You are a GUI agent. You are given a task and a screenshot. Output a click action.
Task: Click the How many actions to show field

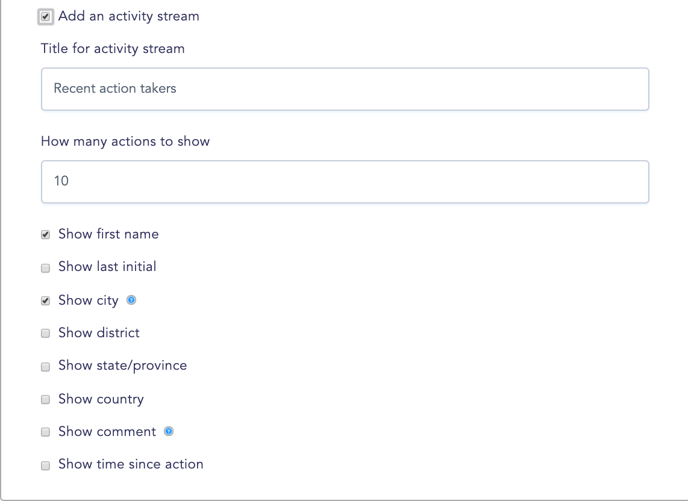[345, 182]
